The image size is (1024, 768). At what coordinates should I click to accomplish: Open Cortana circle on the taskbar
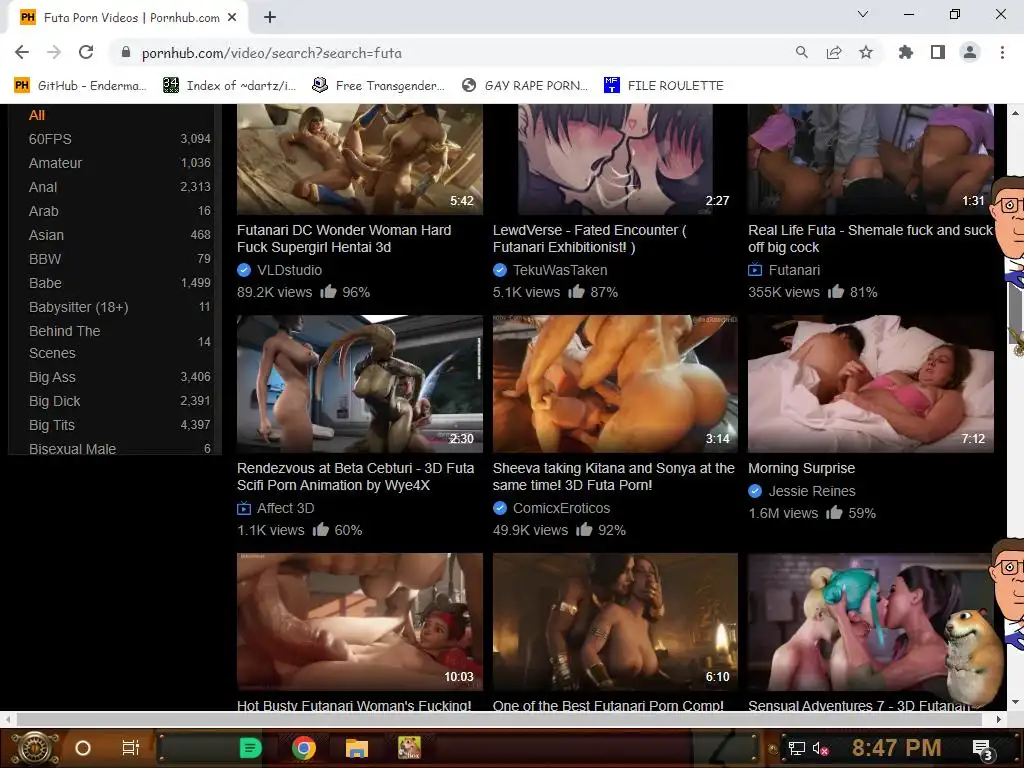tap(83, 748)
